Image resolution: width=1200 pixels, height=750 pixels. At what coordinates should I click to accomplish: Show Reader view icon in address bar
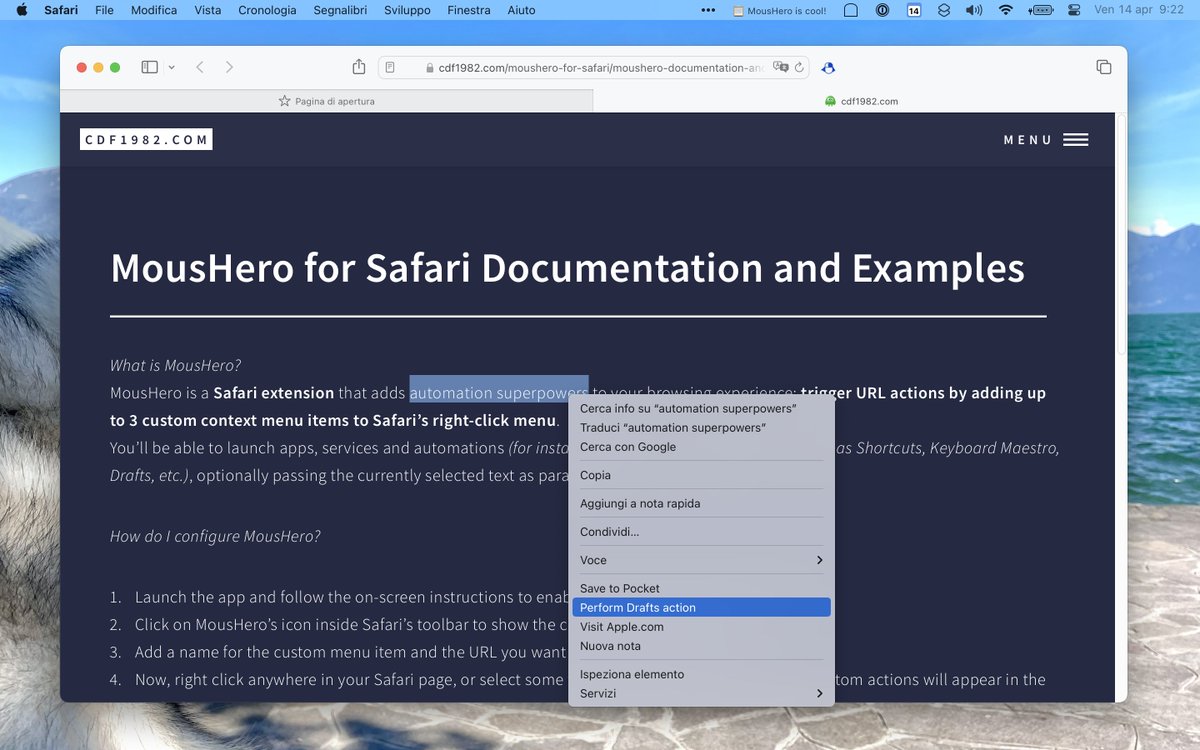tap(390, 68)
